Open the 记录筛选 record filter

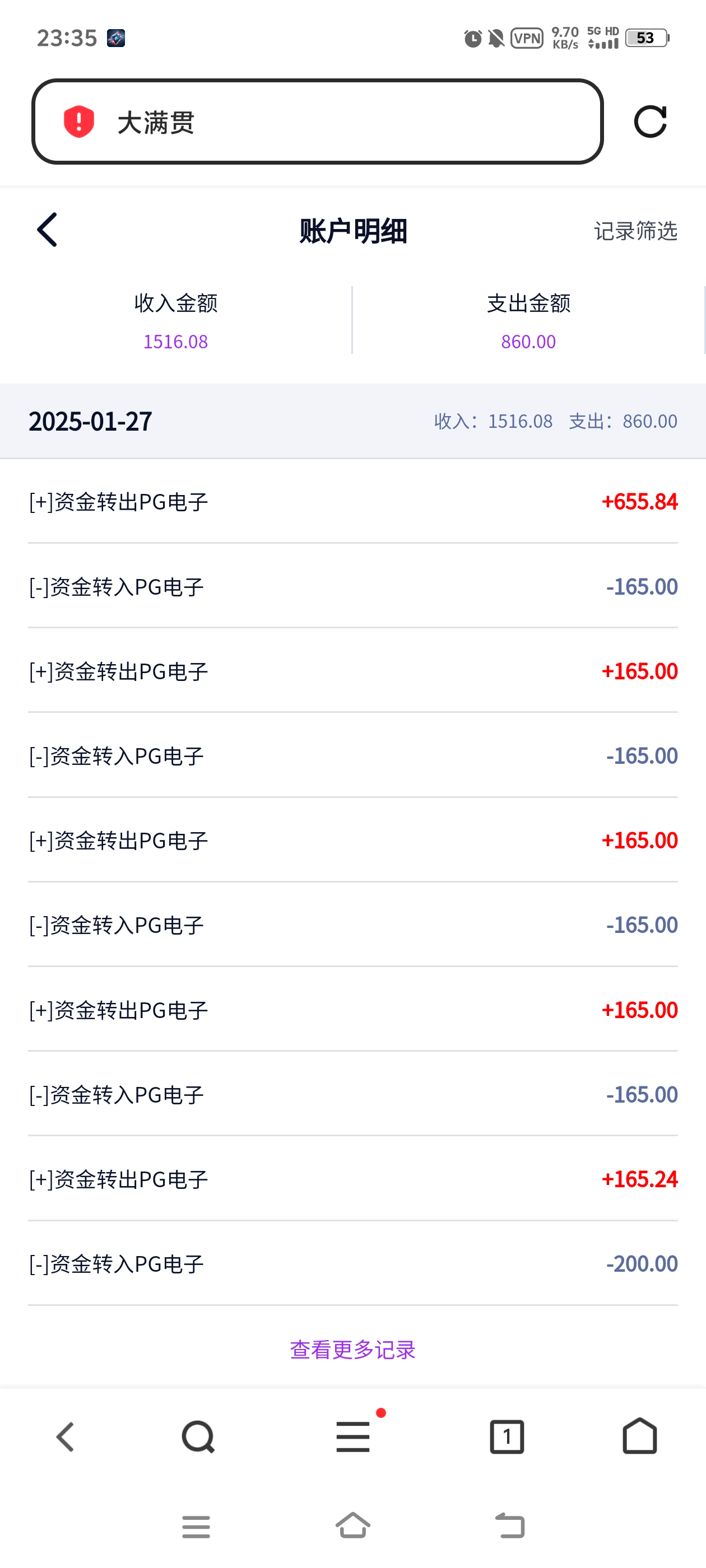click(635, 231)
